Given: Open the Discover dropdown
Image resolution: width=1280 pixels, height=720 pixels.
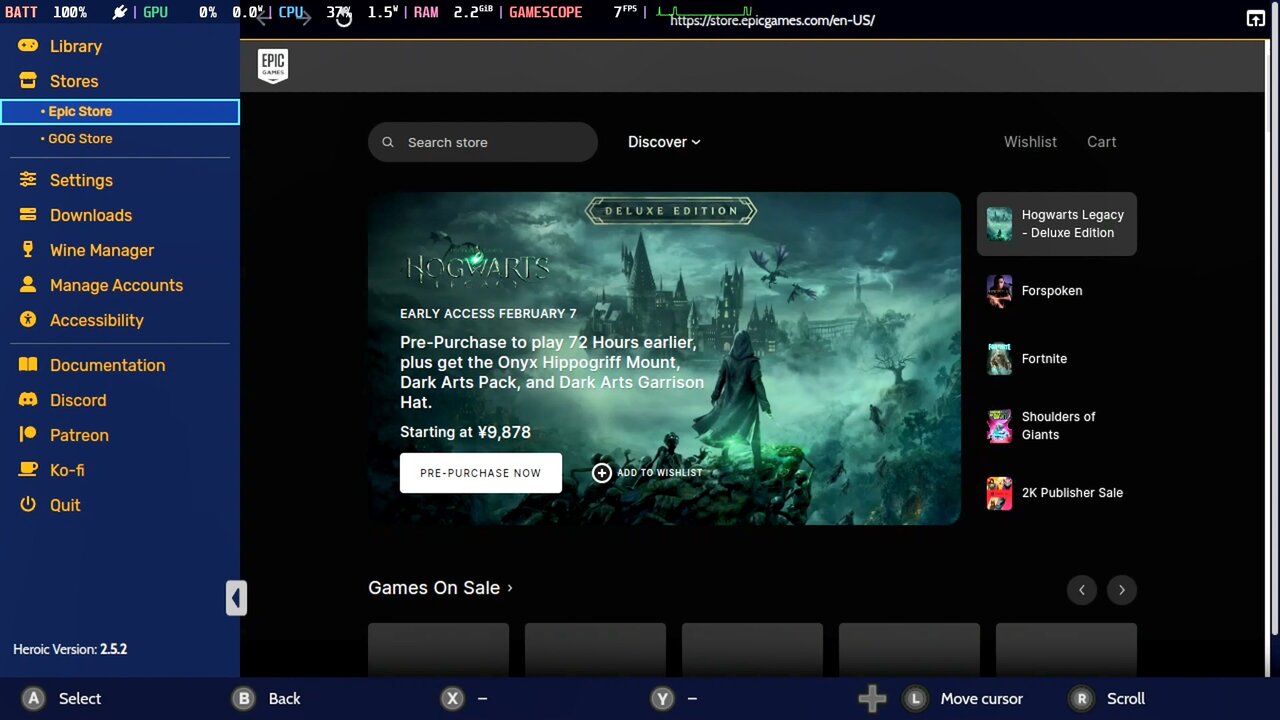Looking at the screenshot, I should tap(664, 142).
